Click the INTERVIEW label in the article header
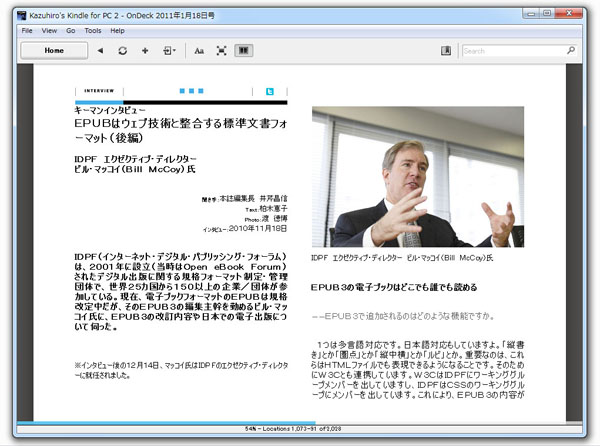600x446 pixels. coord(99,91)
